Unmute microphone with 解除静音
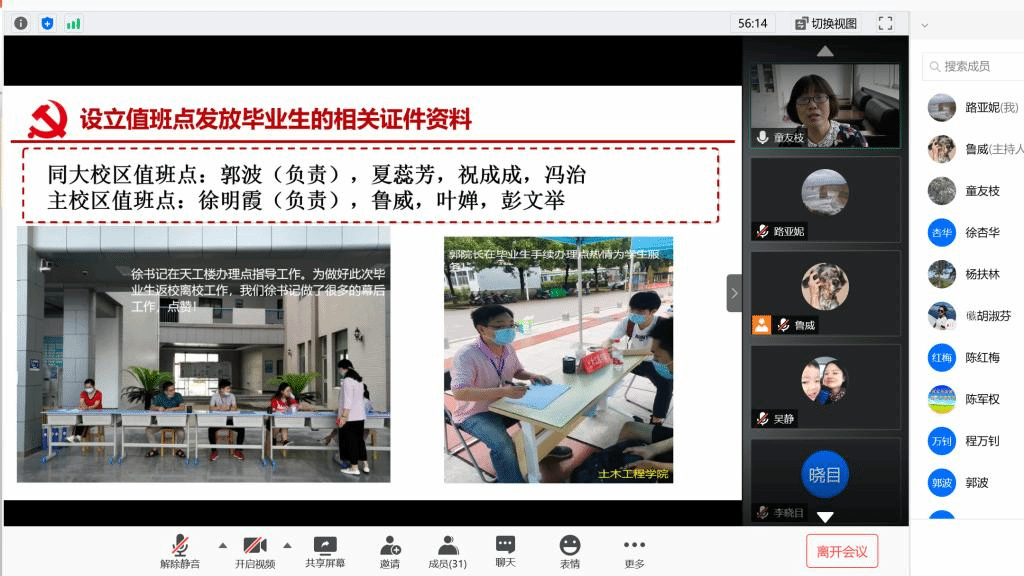Image resolution: width=1024 pixels, height=576 pixels. pyautogui.click(x=180, y=551)
